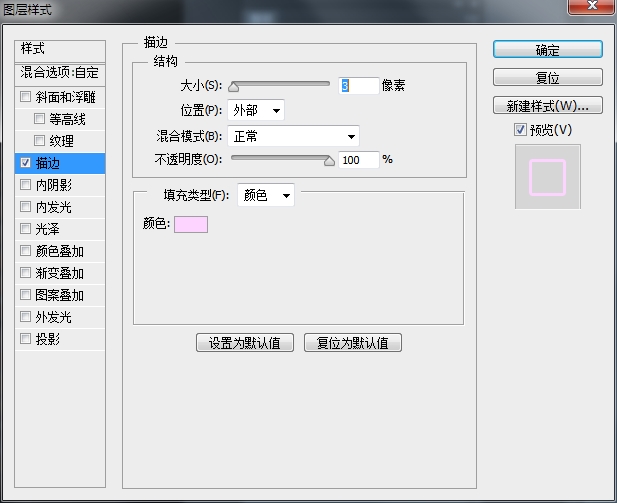This screenshot has height=503, width=617.
Task: Click the 设置为默认值 button
Action: click(x=245, y=342)
